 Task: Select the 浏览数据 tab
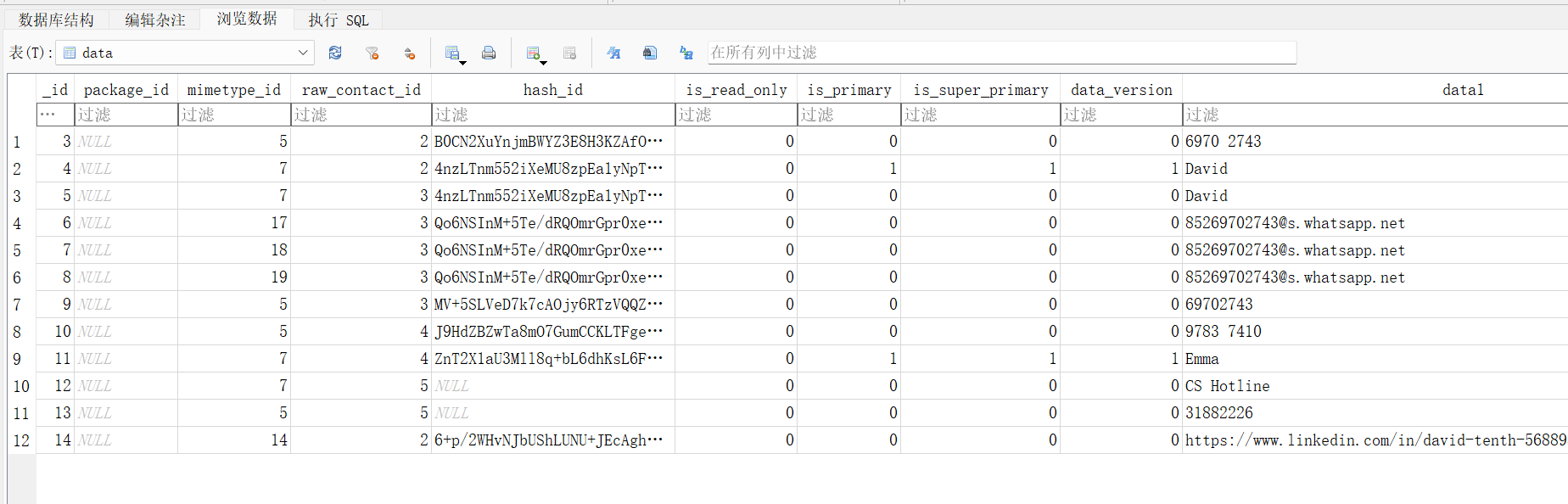247,19
